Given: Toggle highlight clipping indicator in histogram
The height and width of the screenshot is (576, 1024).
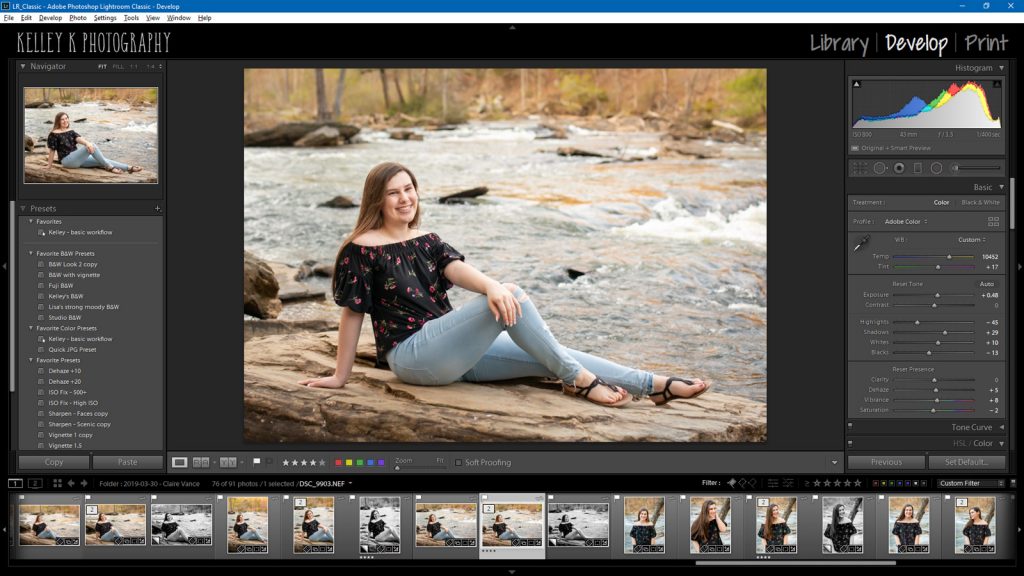Looking at the screenshot, I should tap(997, 84).
